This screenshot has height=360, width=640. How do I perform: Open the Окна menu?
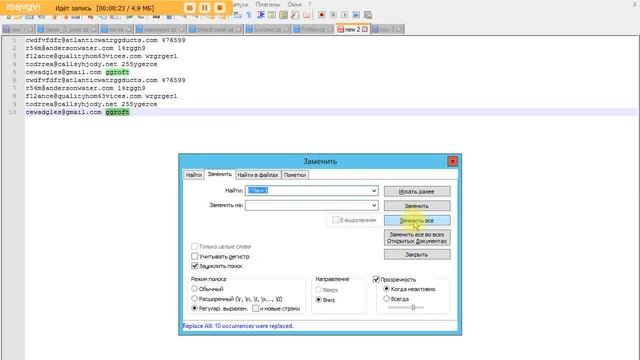[294, 4]
